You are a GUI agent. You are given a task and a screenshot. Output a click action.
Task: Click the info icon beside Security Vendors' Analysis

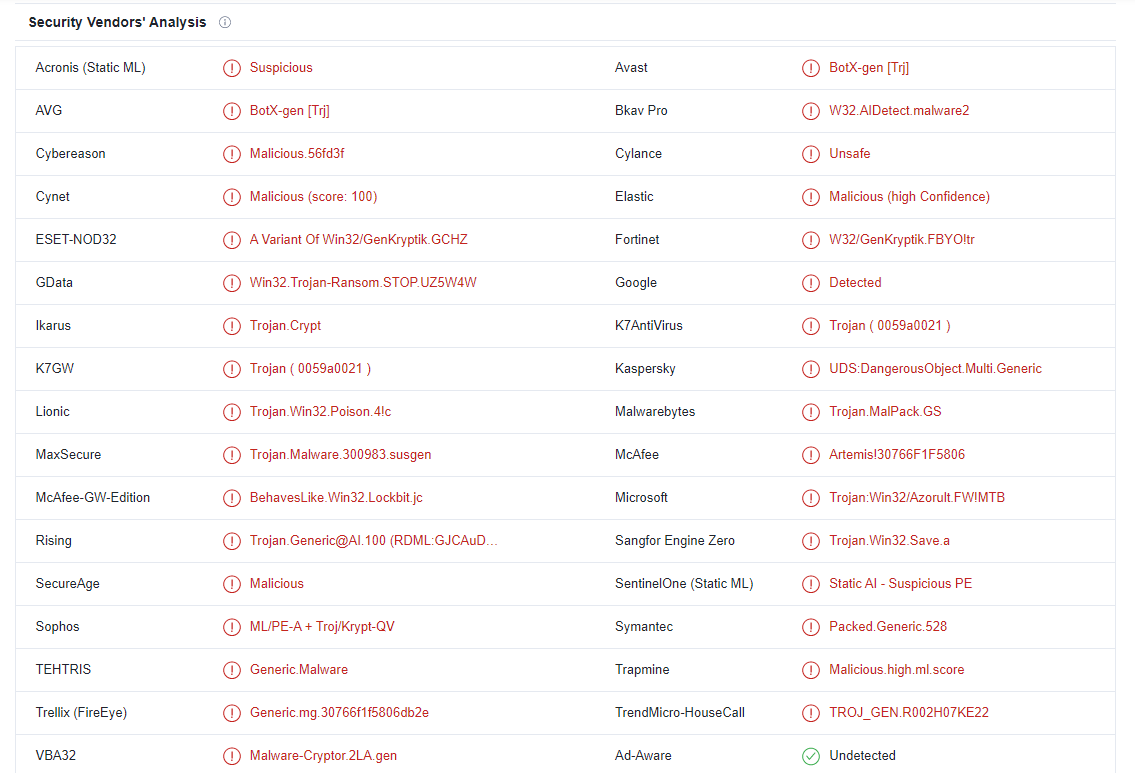(x=225, y=22)
